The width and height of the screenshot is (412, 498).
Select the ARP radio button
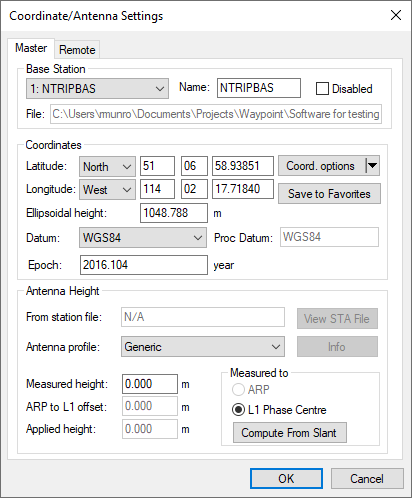tap(238, 389)
